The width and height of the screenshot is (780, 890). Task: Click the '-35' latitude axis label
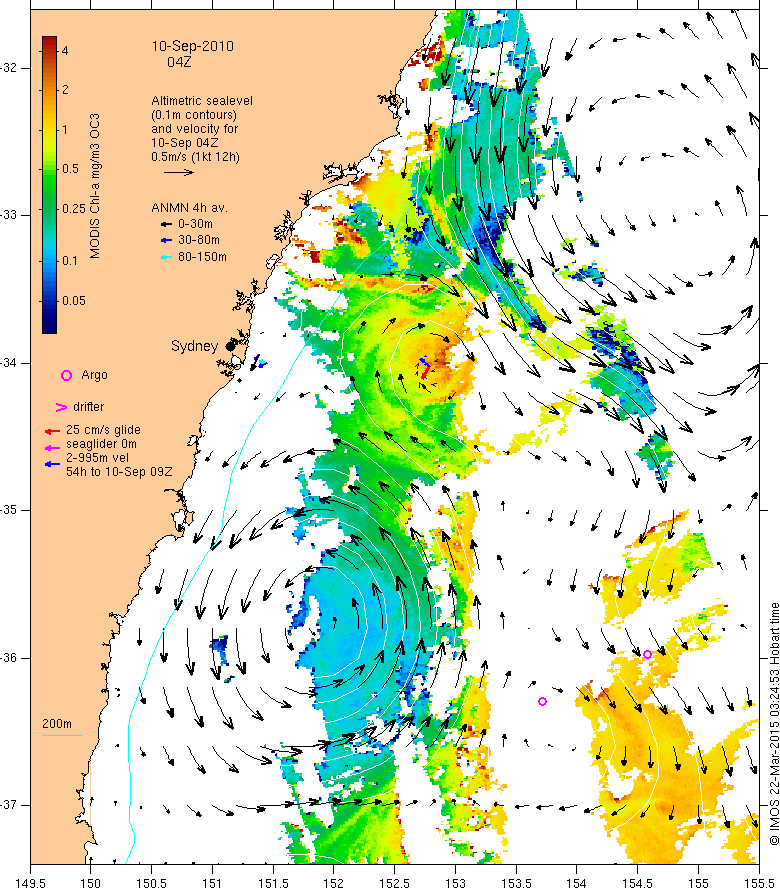click(9, 510)
